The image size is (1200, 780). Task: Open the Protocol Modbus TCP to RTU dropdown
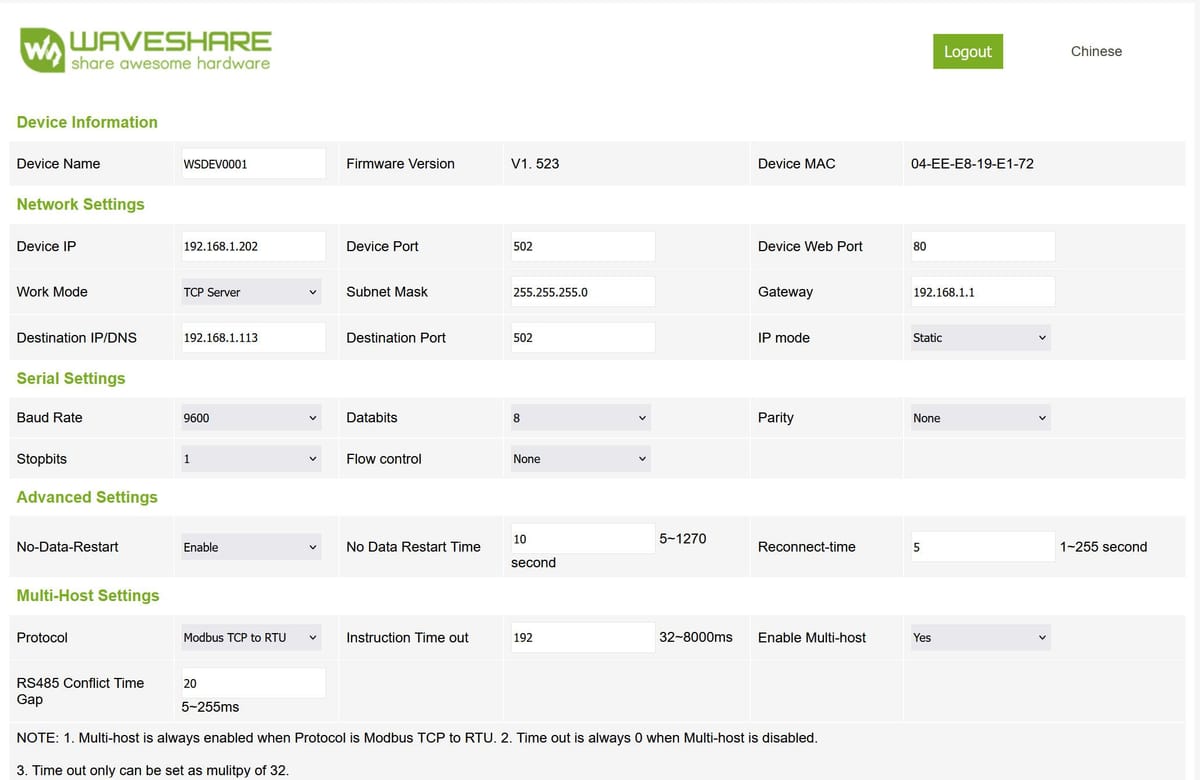pos(251,637)
